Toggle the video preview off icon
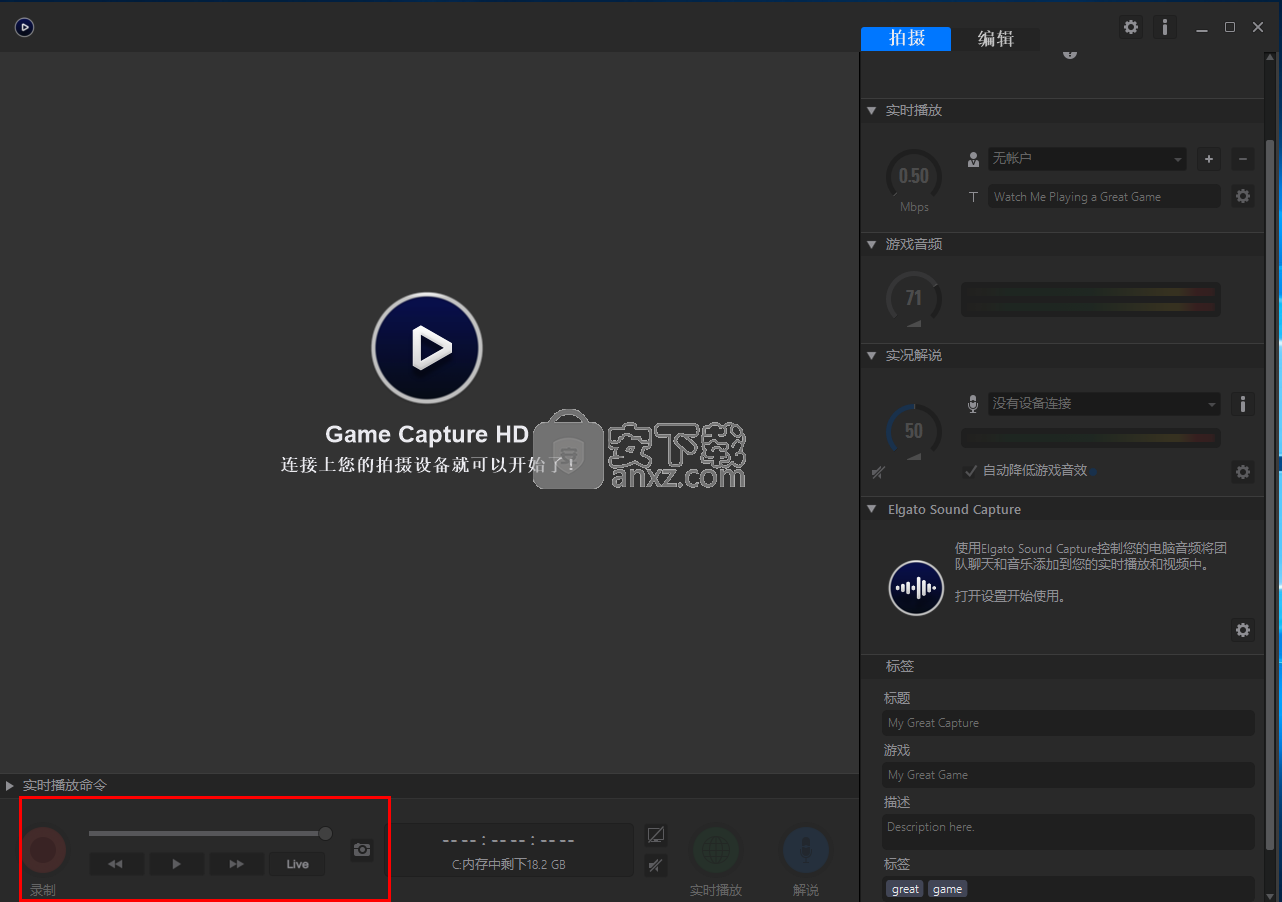Viewport: 1282px width, 902px height. coord(656,834)
